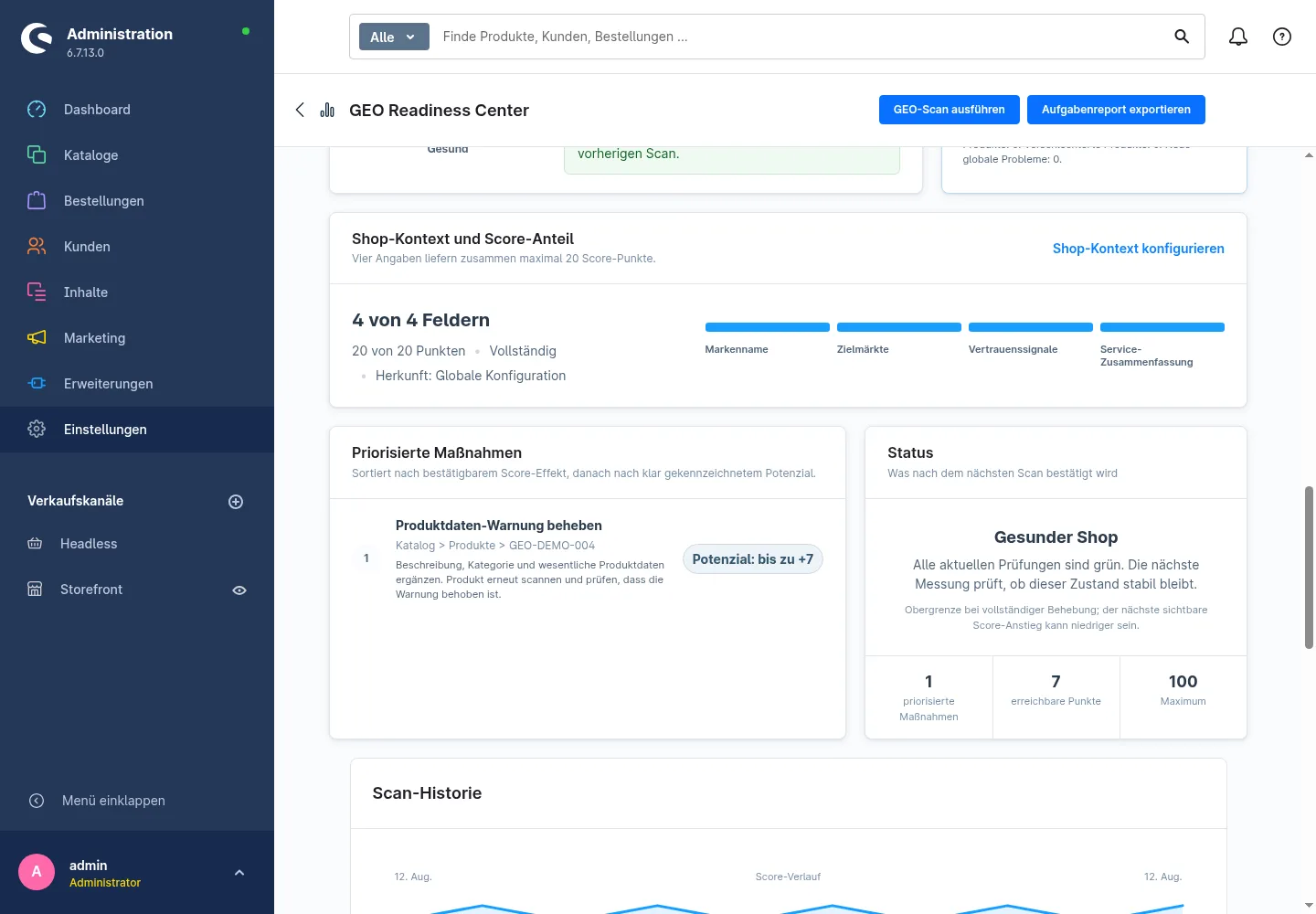1316x914 pixels.
Task: Open the Alle search scope dropdown
Action: coord(394,37)
